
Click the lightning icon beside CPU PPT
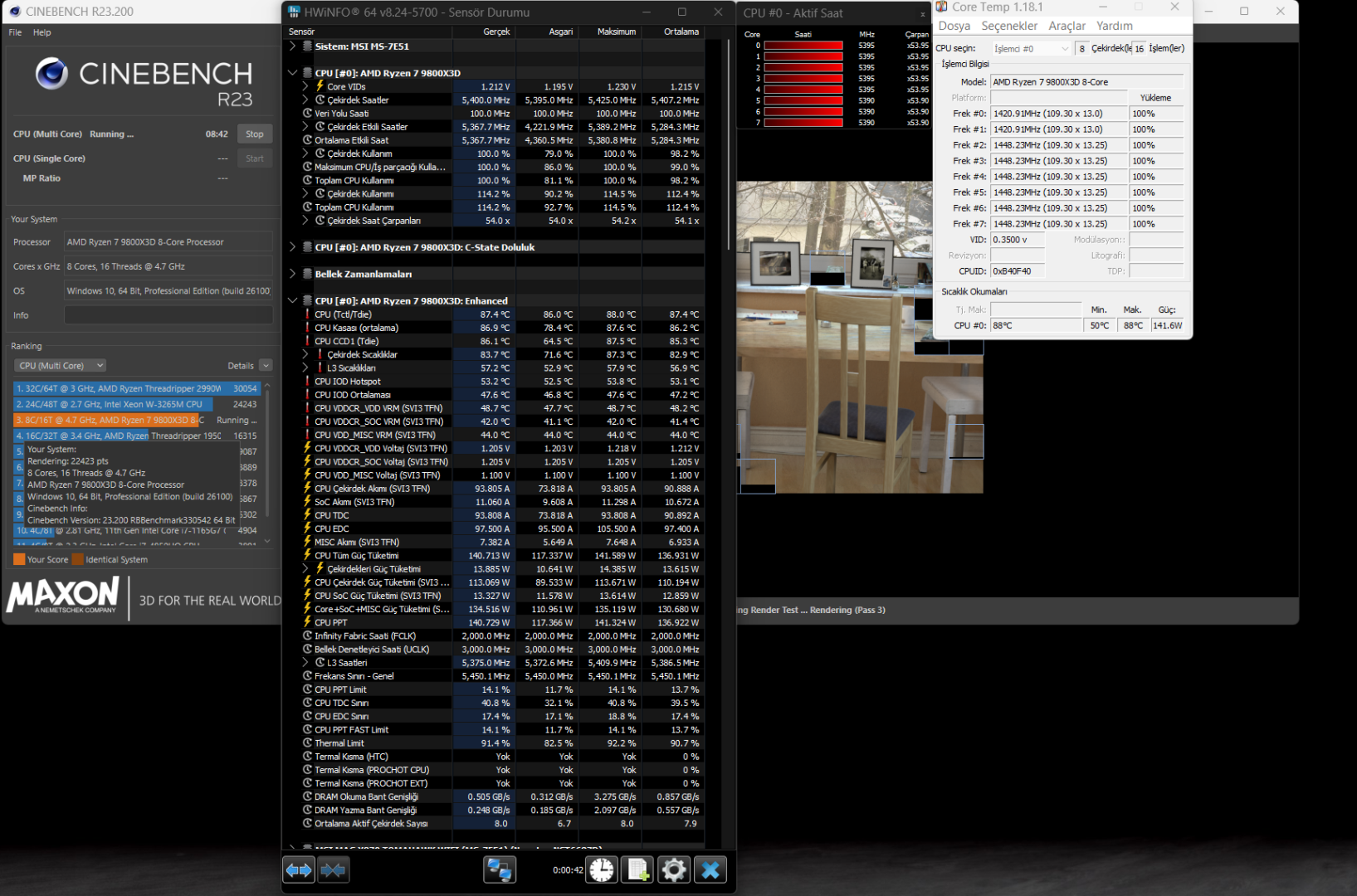[x=307, y=622]
